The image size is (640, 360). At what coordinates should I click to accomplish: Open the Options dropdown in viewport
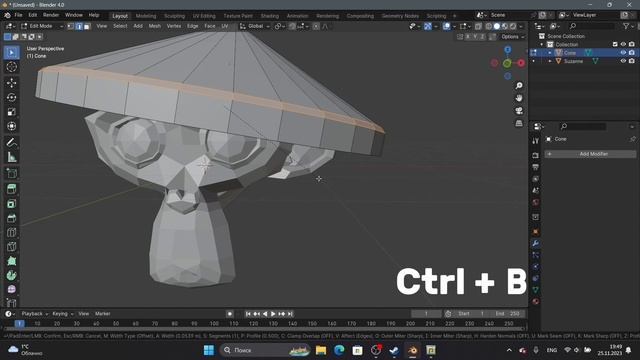(513, 37)
